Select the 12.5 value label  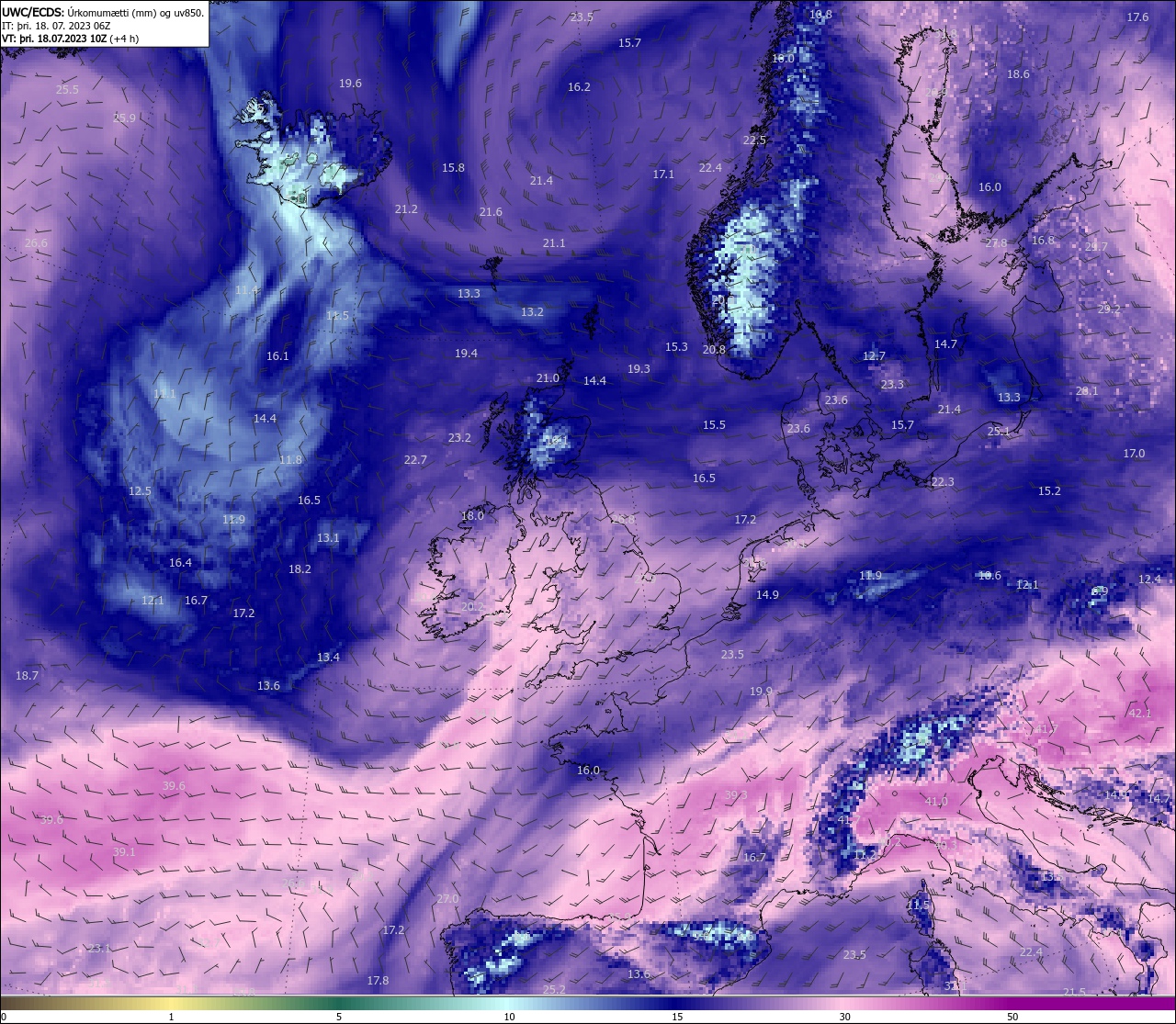click(140, 491)
